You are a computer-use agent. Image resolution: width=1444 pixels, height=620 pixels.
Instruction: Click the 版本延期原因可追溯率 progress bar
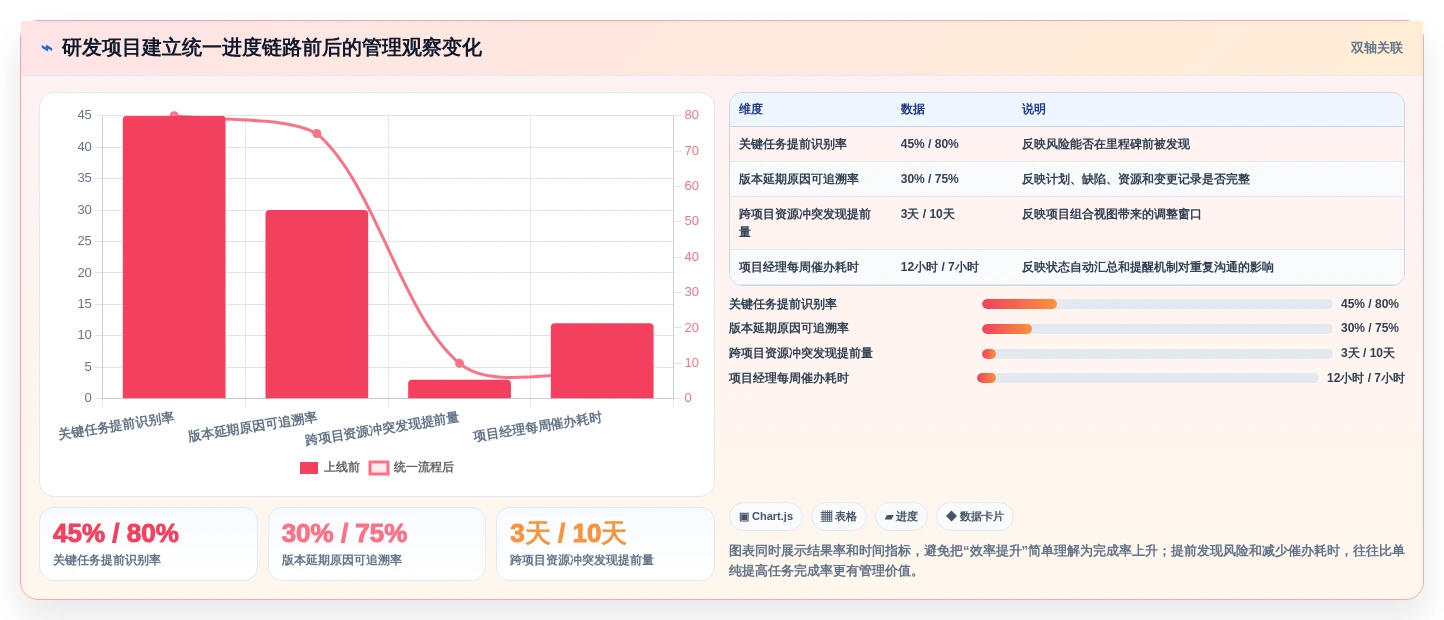(1157, 328)
